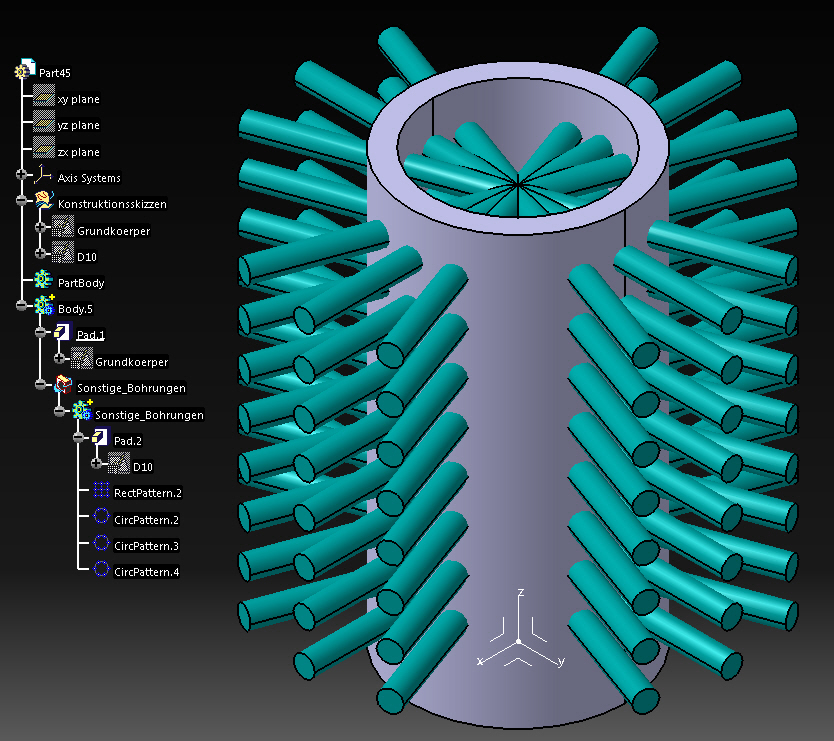Click the xyz axis triad in the 3D view
The height and width of the screenshot is (741, 834).
[520, 642]
